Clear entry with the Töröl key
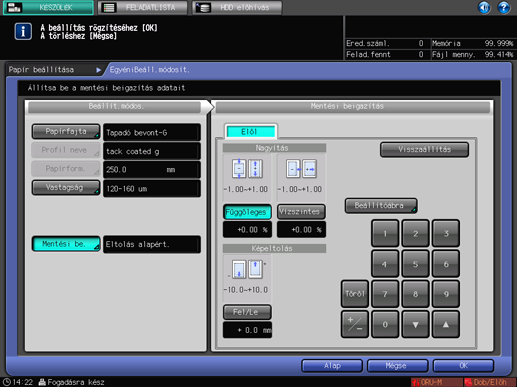The image size is (517, 387). pos(355,294)
